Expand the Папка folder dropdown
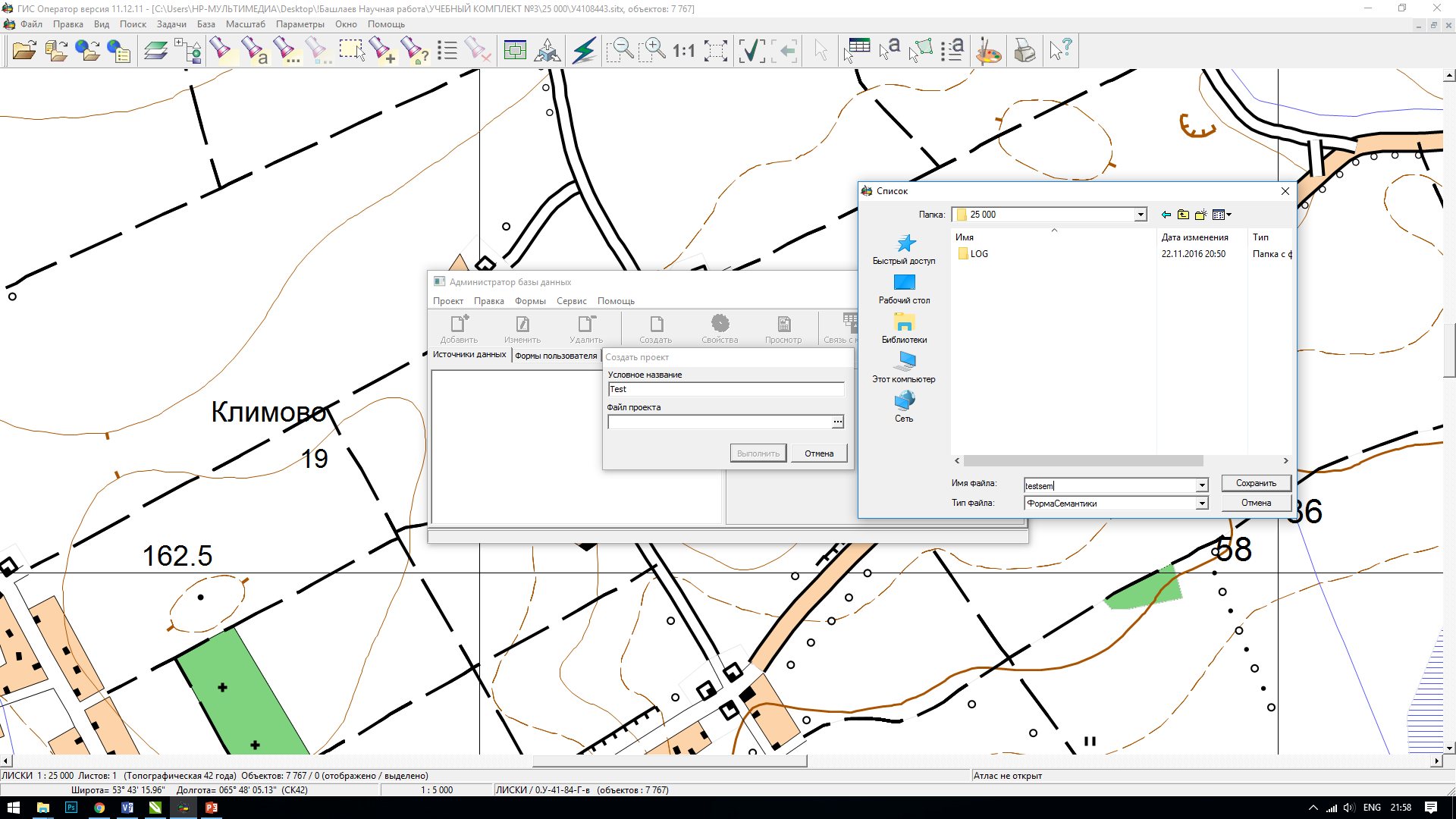The image size is (1456, 819). 1141,215
